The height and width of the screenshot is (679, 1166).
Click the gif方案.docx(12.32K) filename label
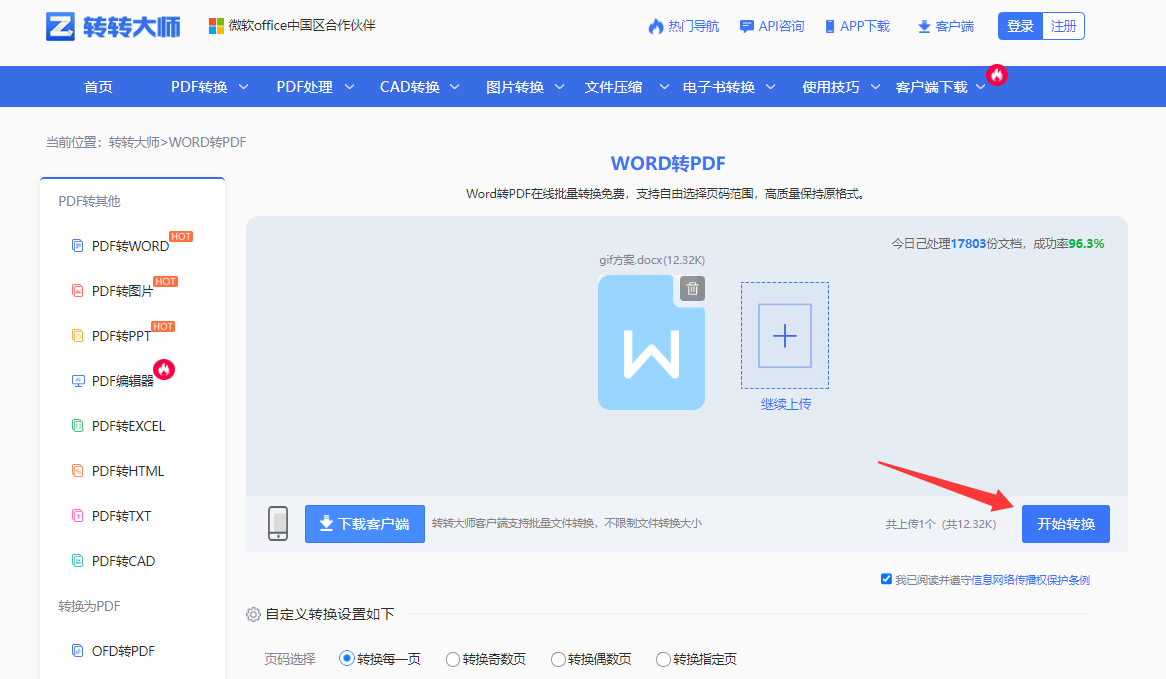tap(652, 260)
